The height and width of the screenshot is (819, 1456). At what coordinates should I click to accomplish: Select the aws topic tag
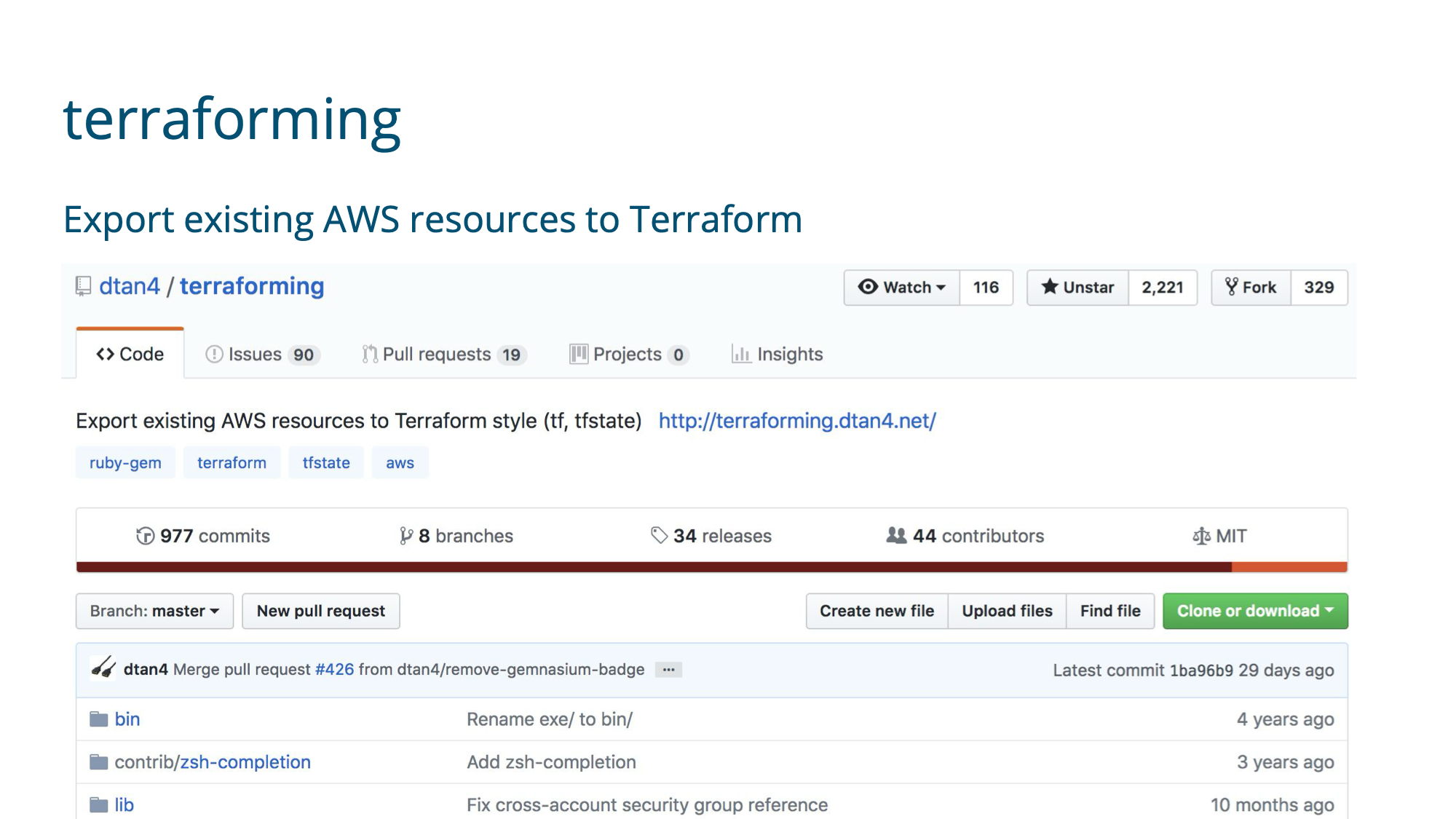[400, 463]
